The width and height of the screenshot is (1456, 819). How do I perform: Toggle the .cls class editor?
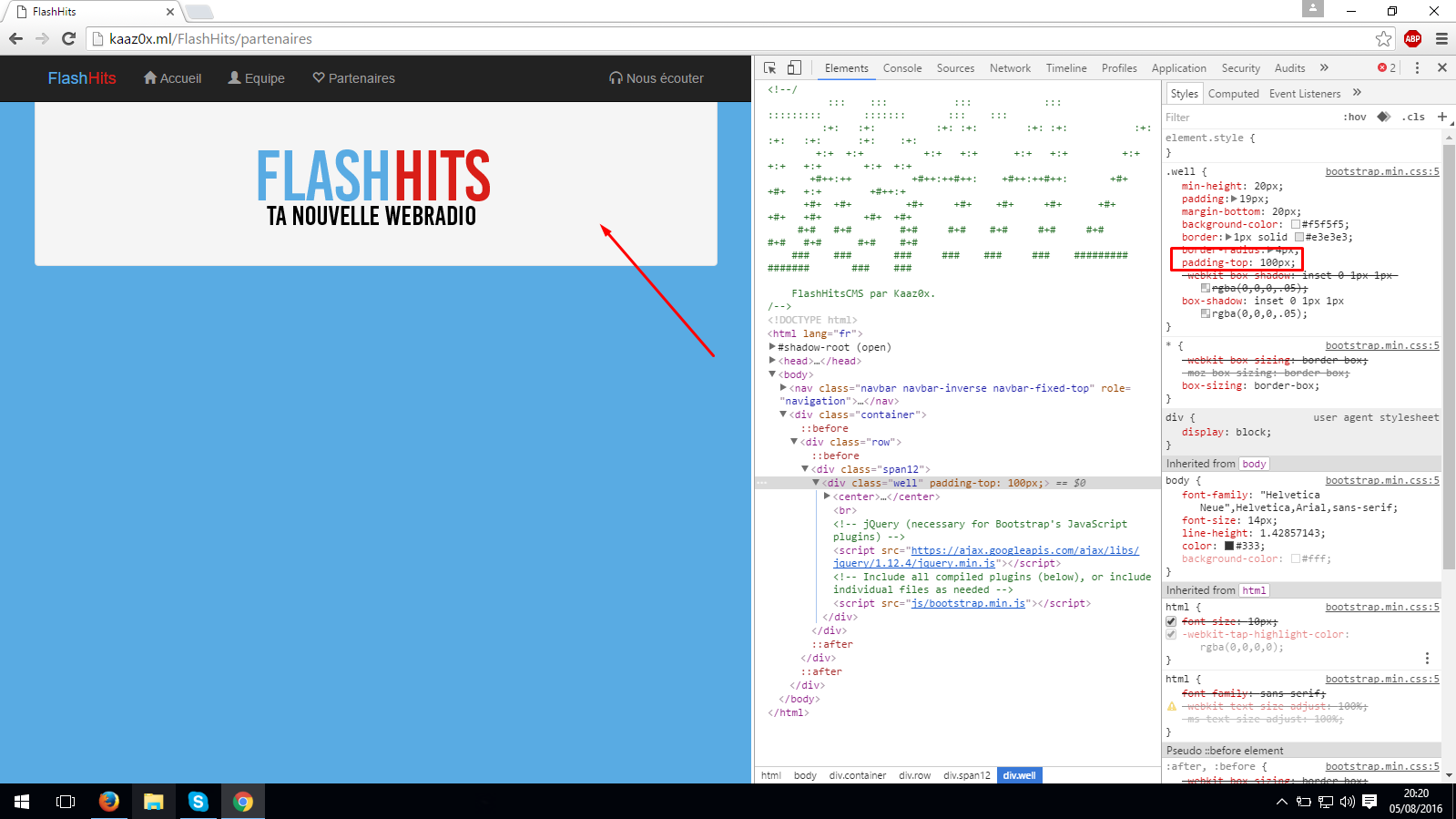[x=1413, y=117]
